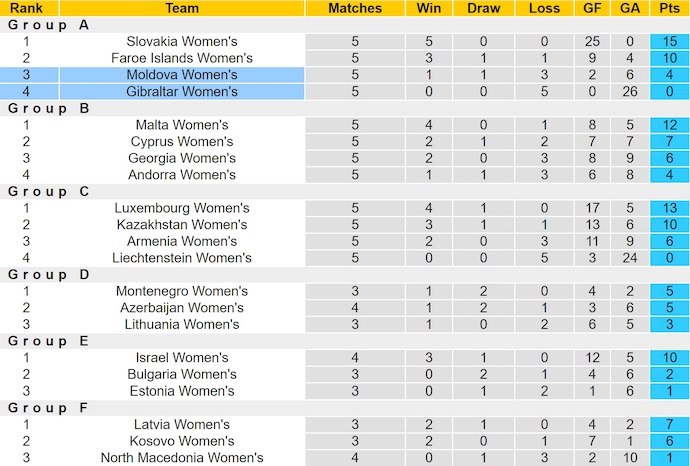This screenshot has height=466, width=690.
Task: Open Malta Women's team page
Action: 182,125
